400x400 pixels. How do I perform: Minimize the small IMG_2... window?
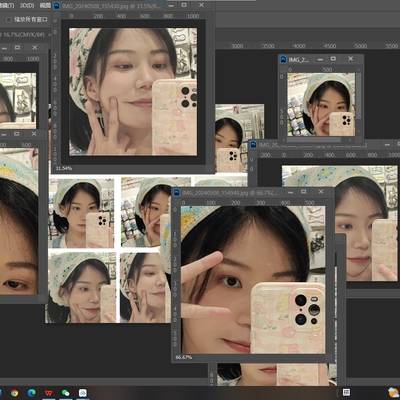point(320,59)
